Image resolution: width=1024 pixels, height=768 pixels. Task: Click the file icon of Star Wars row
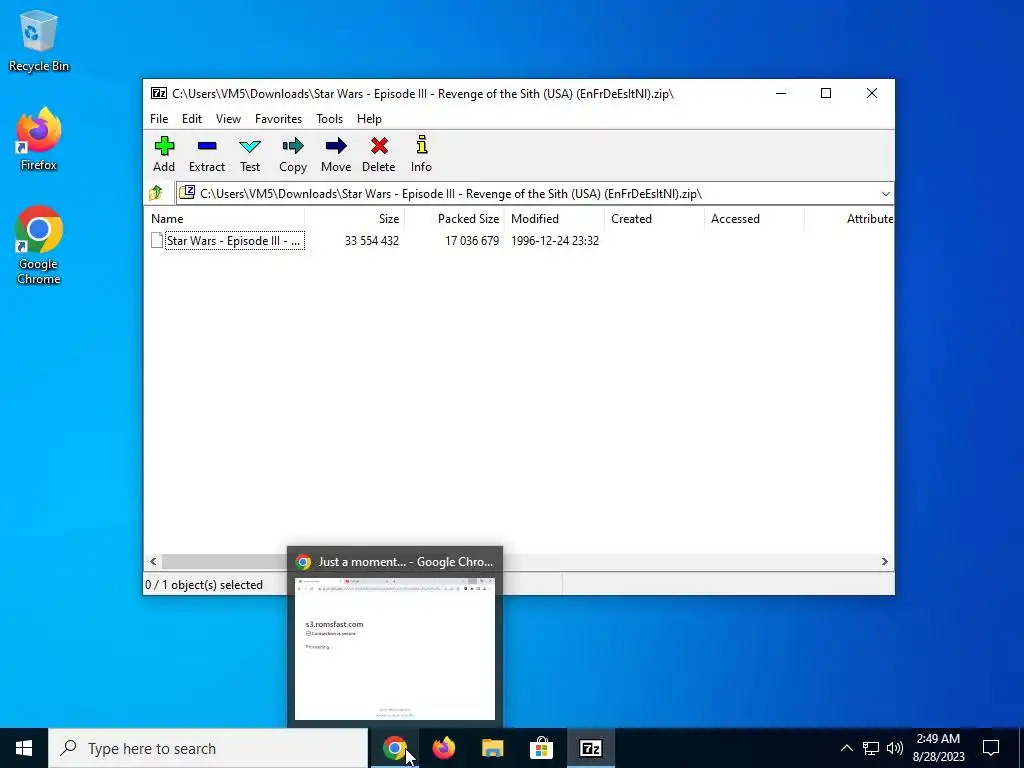(x=157, y=240)
